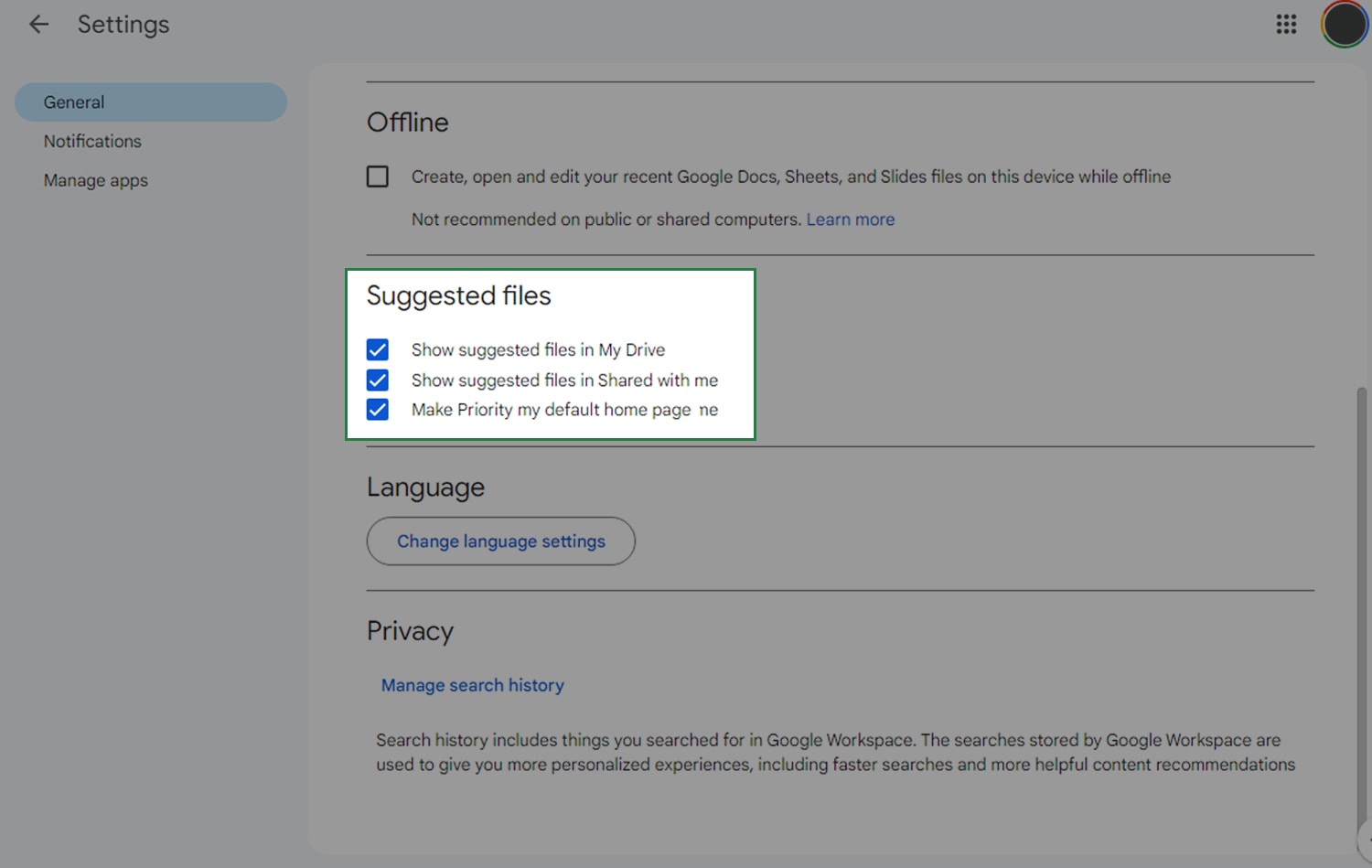Open the Google apps launcher grid
Viewport: 1372px width, 868px height.
click(1286, 25)
